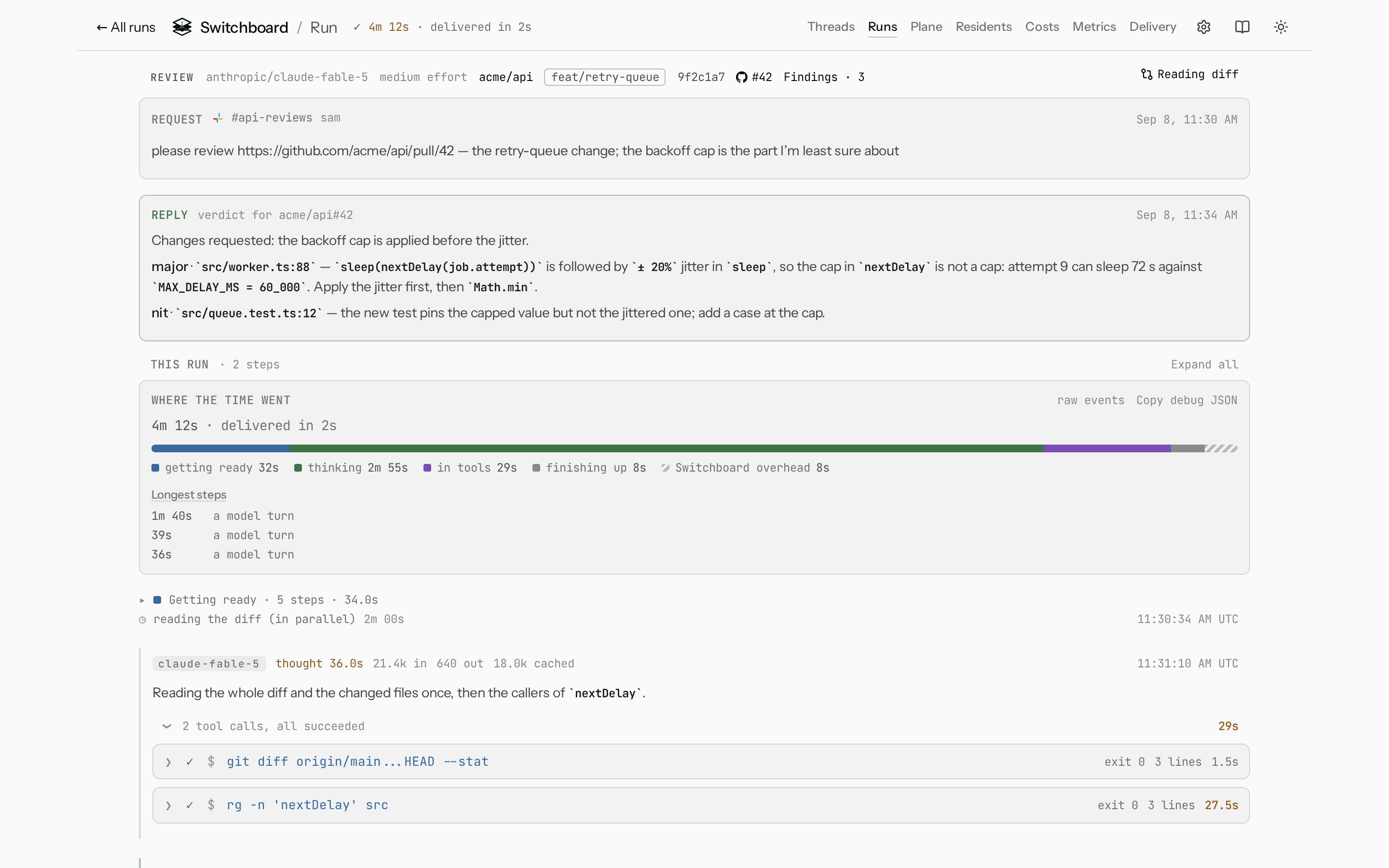This screenshot has height=868, width=1389.
Task: Click the feat/retry-queue branch badge
Action: click(x=604, y=77)
